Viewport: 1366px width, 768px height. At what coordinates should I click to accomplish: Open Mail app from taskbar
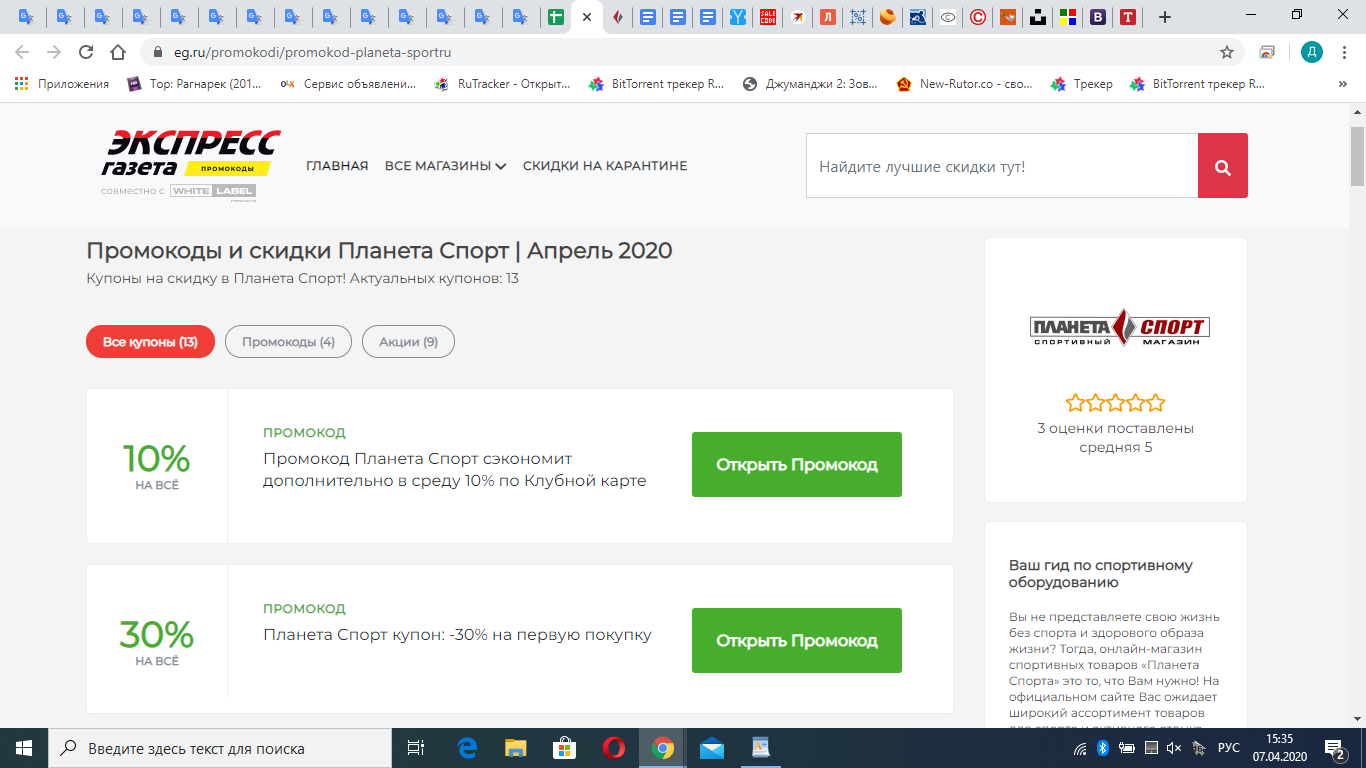(711, 748)
